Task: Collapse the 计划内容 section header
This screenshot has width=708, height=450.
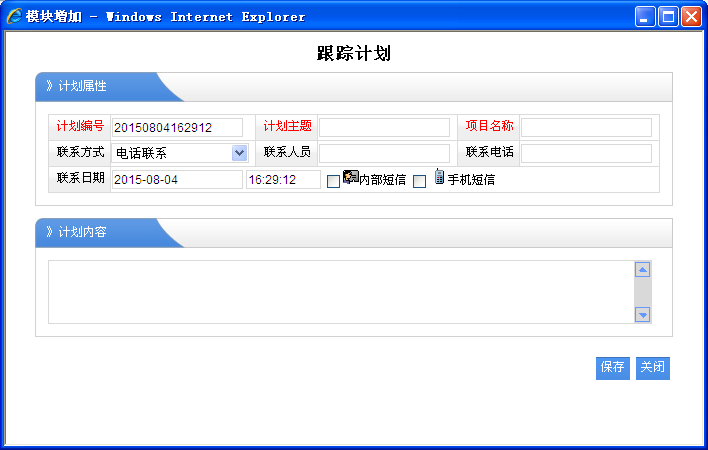Action: click(82, 232)
